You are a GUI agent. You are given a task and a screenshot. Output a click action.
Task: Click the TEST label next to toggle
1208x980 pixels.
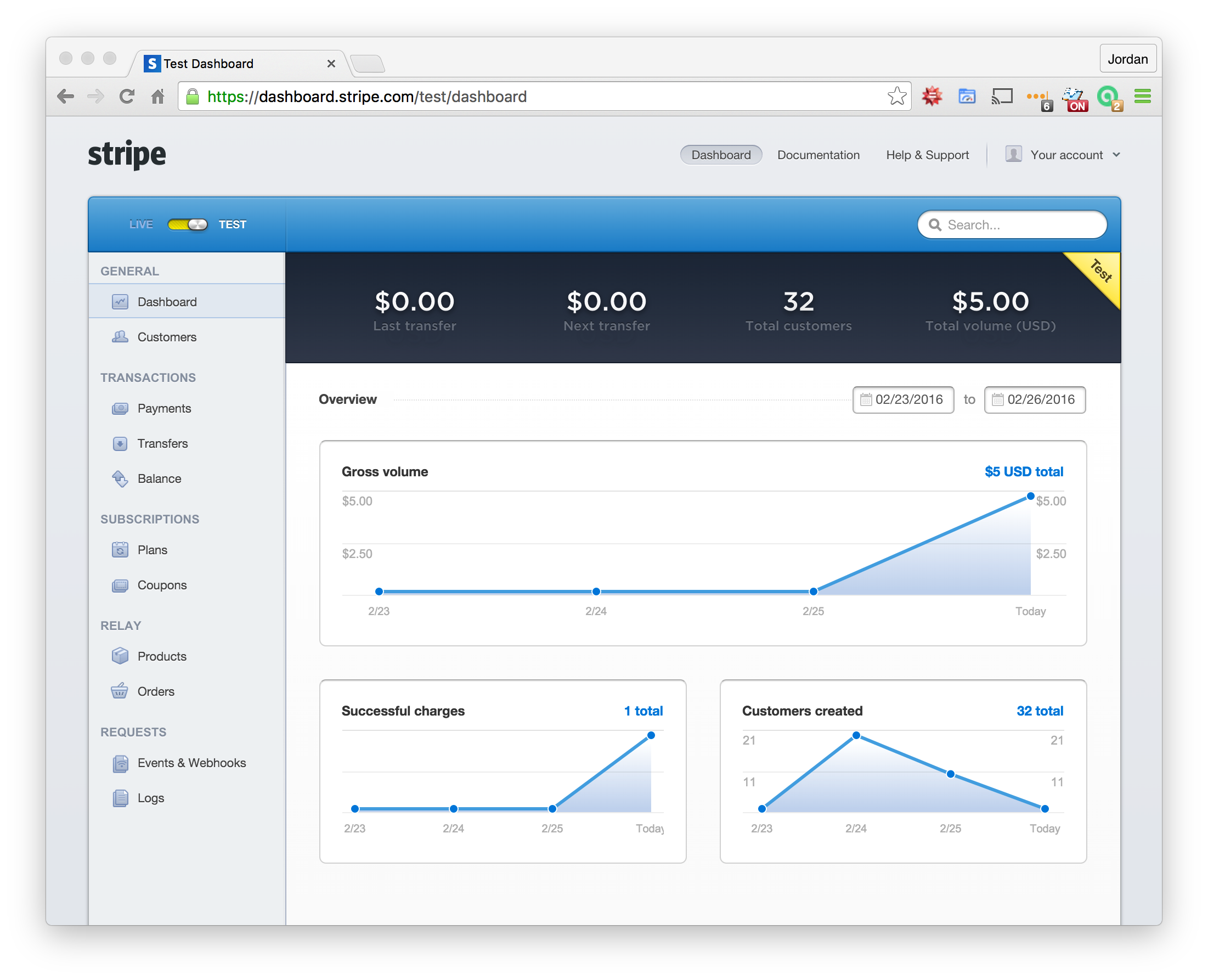click(x=233, y=224)
